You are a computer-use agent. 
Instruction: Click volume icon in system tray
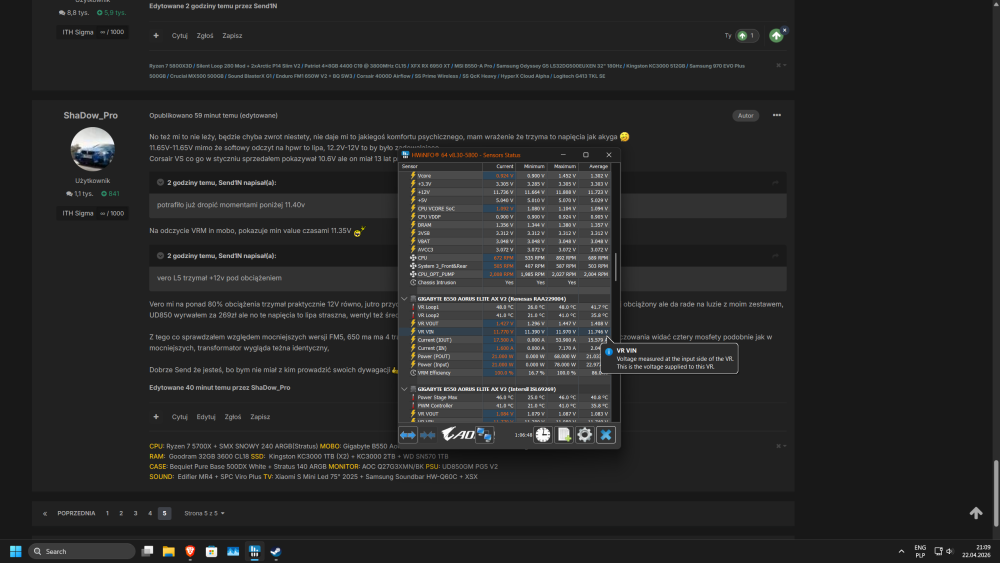tap(950, 552)
